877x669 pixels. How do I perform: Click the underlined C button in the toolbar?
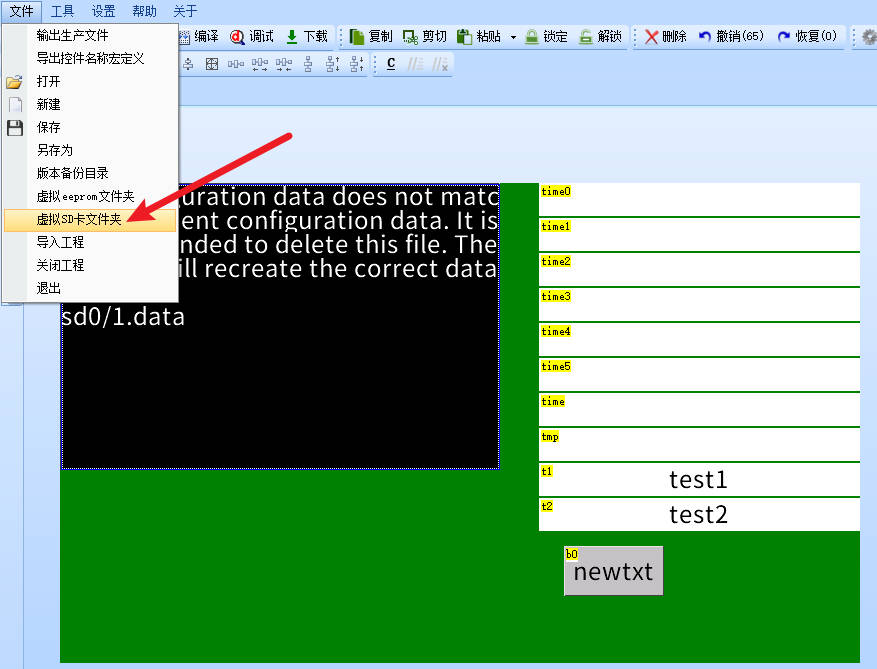pyautogui.click(x=390, y=64)
